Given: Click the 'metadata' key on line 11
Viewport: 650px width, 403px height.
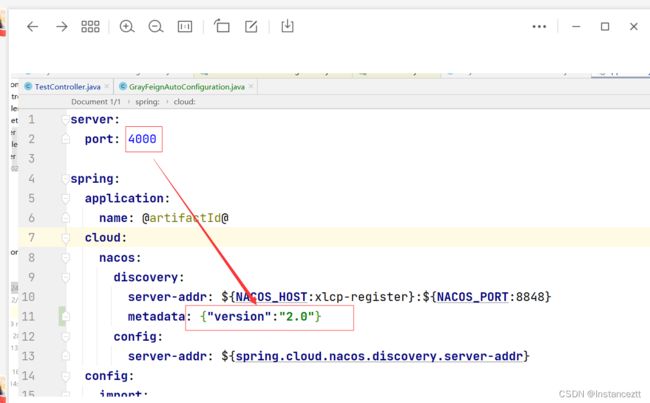Looking at the screenshot, I should click(x=156, y=317).
